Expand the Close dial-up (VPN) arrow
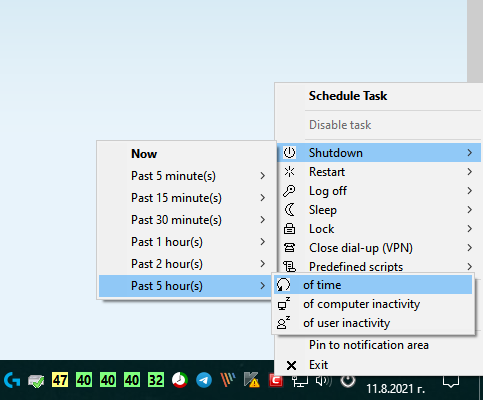 [470, 248]
